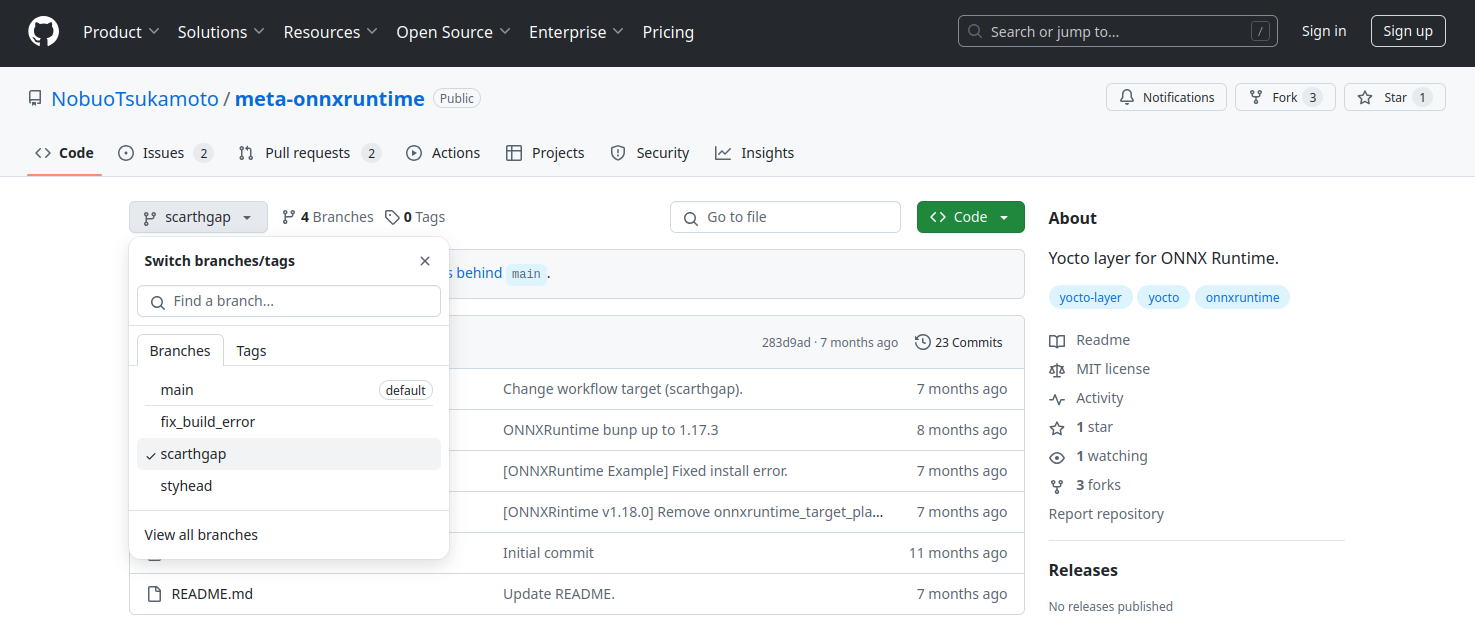This screenshot has width=1475, height=620.
Task: Switch to the Tags tab
Action: pyautogui.click(x=251, y=351)
